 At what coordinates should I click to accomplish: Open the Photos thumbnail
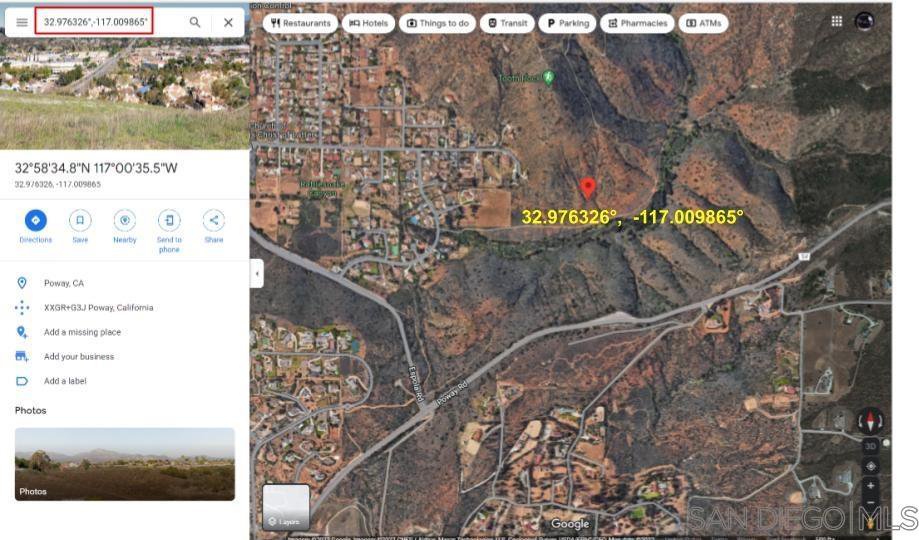pos(125,464)
